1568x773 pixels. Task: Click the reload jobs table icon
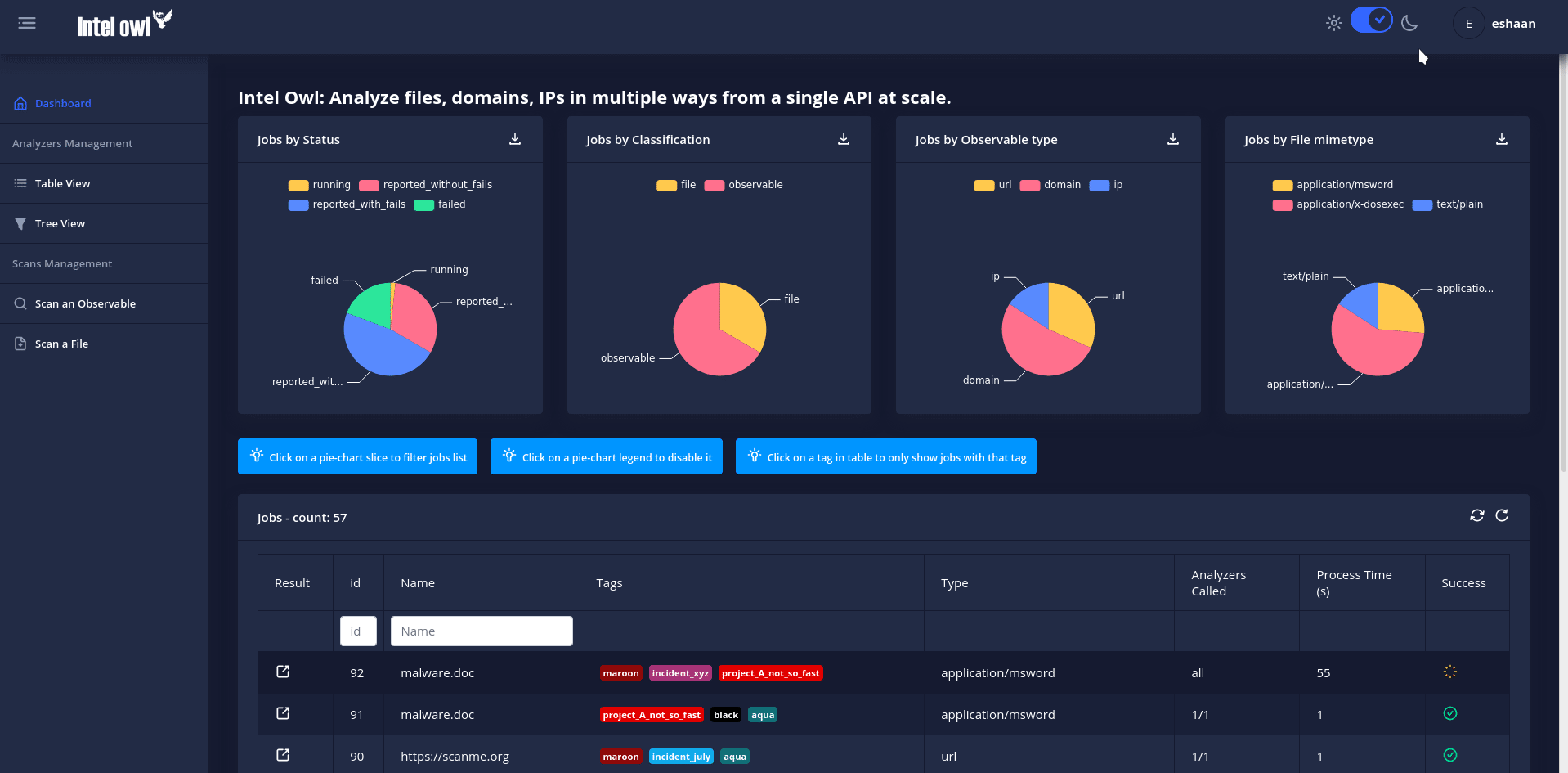1502,515
